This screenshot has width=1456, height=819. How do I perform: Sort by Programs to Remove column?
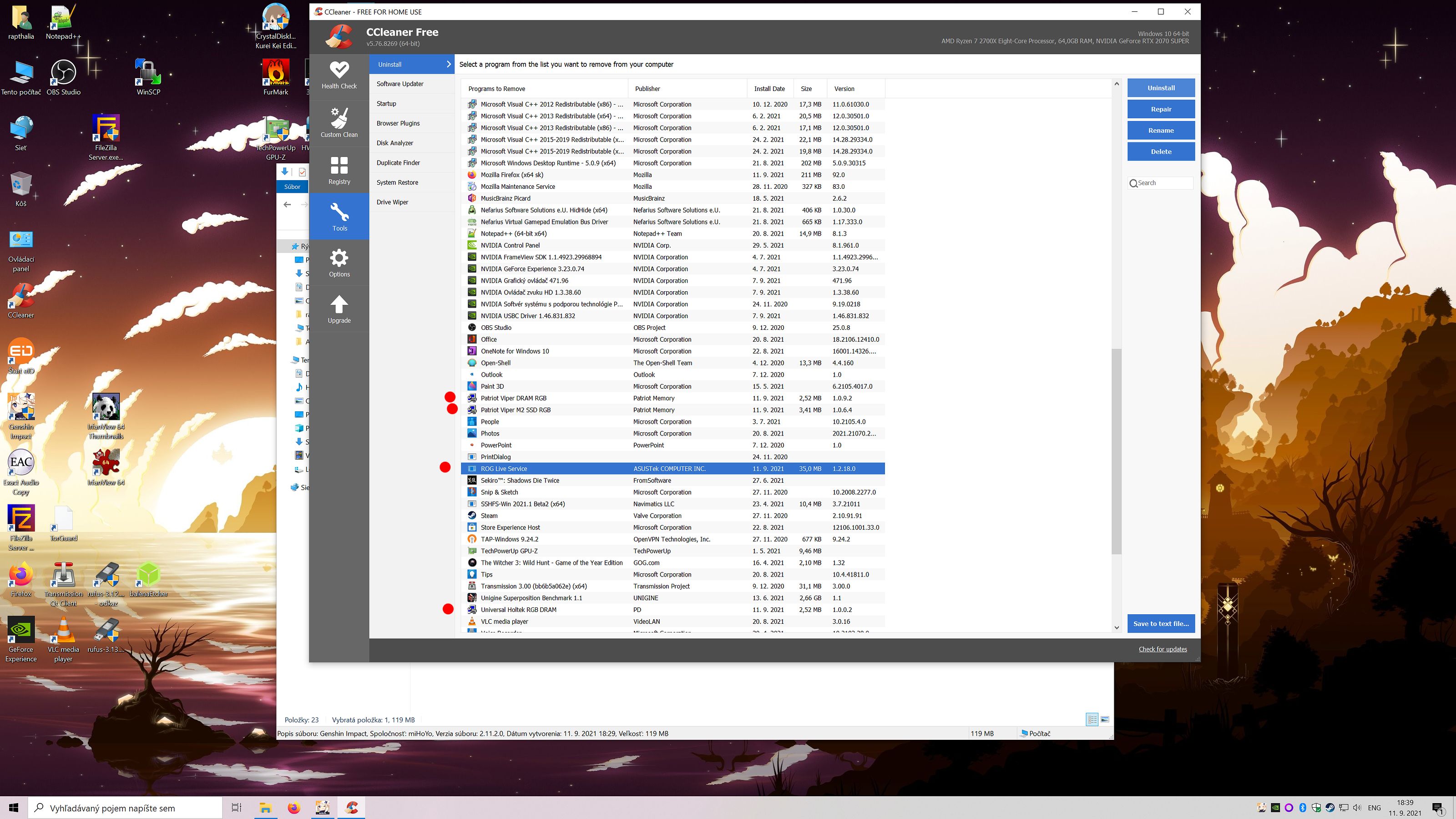tap(545, 89)
